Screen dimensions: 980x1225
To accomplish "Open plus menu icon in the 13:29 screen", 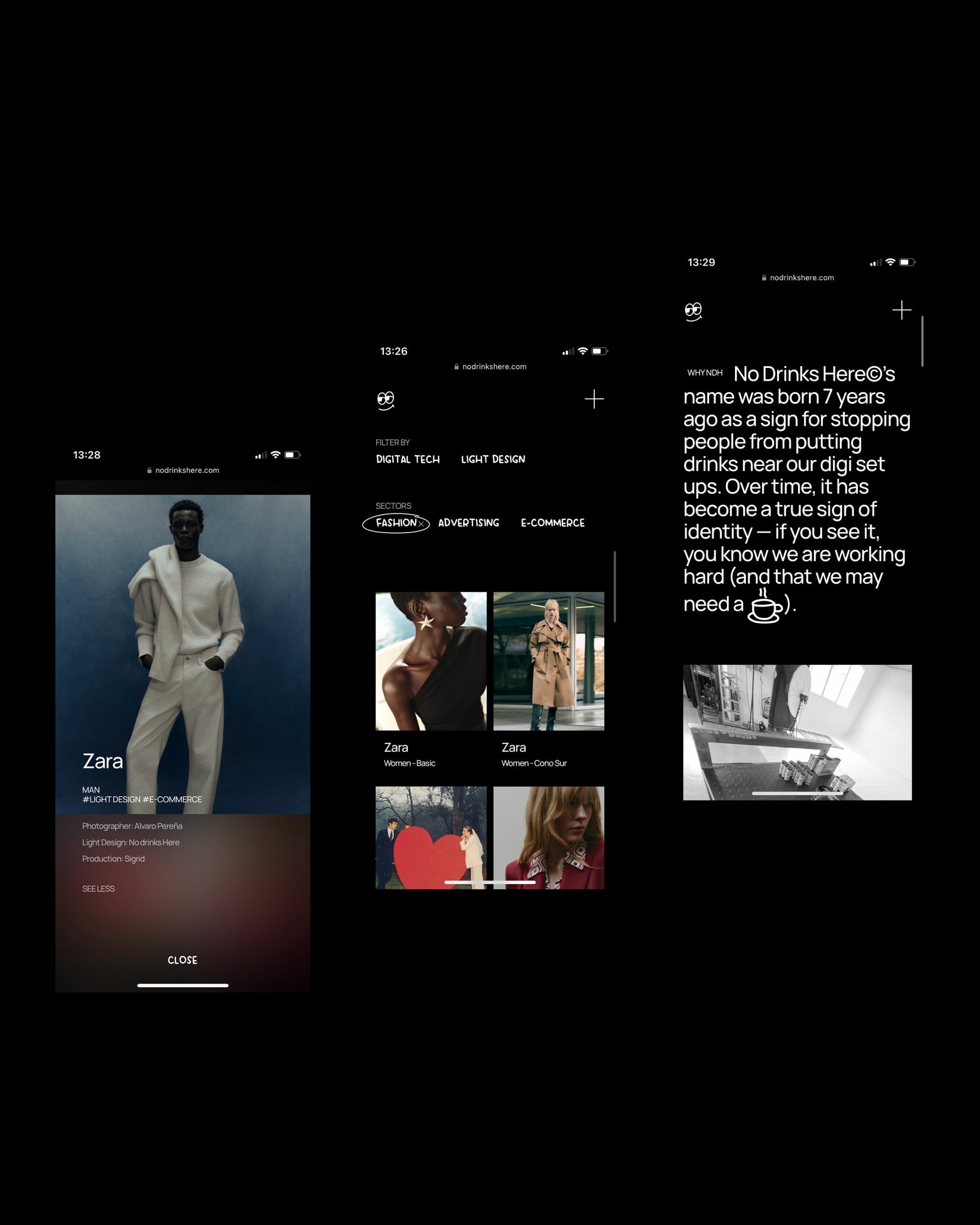I will 901,310.
